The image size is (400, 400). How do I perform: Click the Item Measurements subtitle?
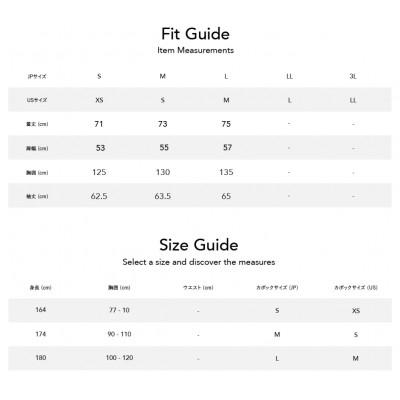tap(195, 50)
